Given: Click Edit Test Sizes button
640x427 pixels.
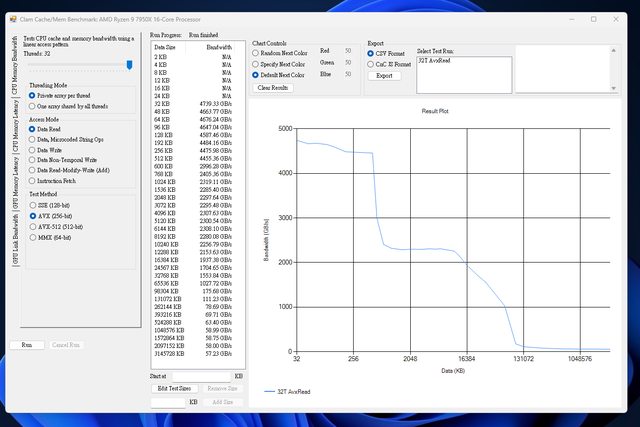Looking at the screenshot, I should point(173,387).
